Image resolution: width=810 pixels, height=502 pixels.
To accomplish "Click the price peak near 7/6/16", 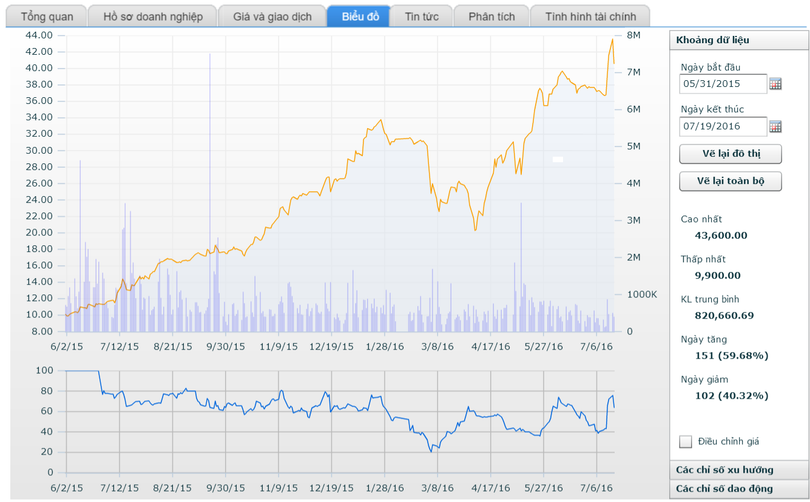I will [612, 39].
